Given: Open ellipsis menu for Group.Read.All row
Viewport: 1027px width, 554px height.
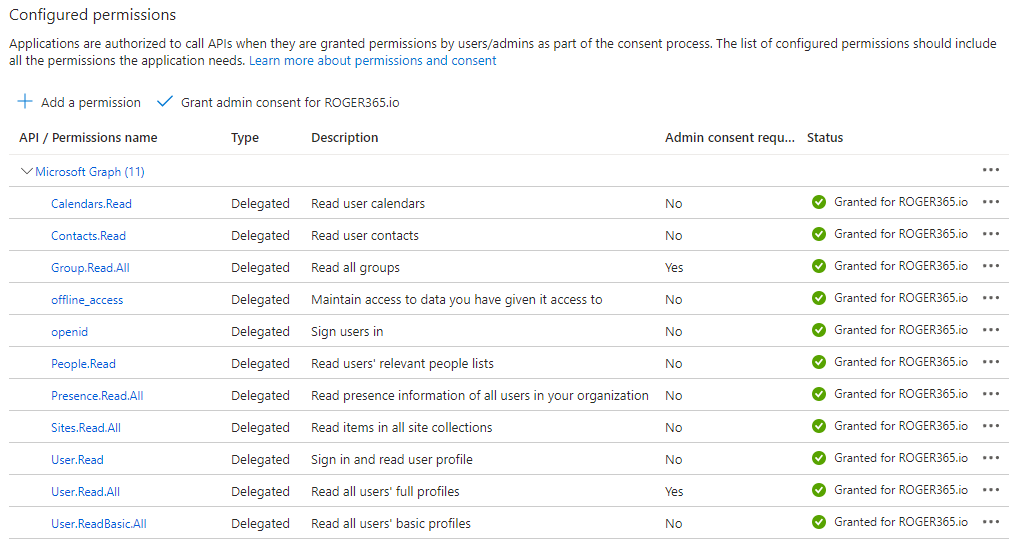Looking at the screenshot, I should tap(991, 266).
